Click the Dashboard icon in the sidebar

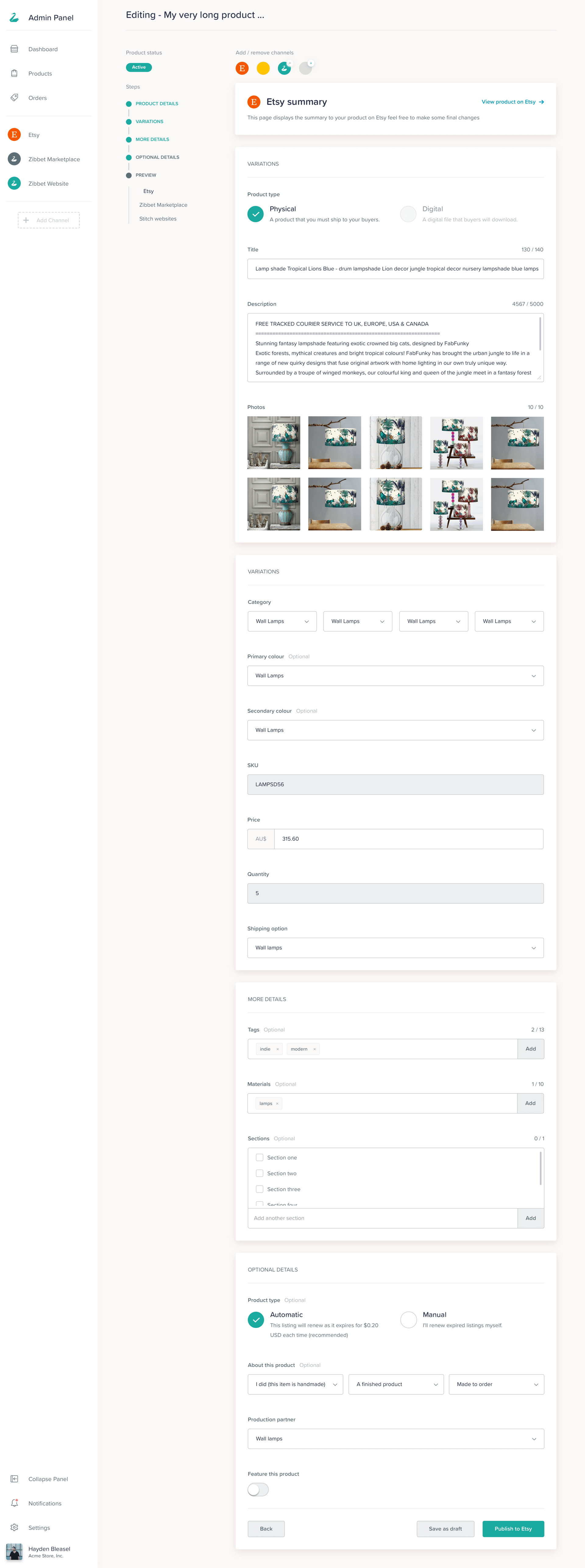tap(15, 49)
